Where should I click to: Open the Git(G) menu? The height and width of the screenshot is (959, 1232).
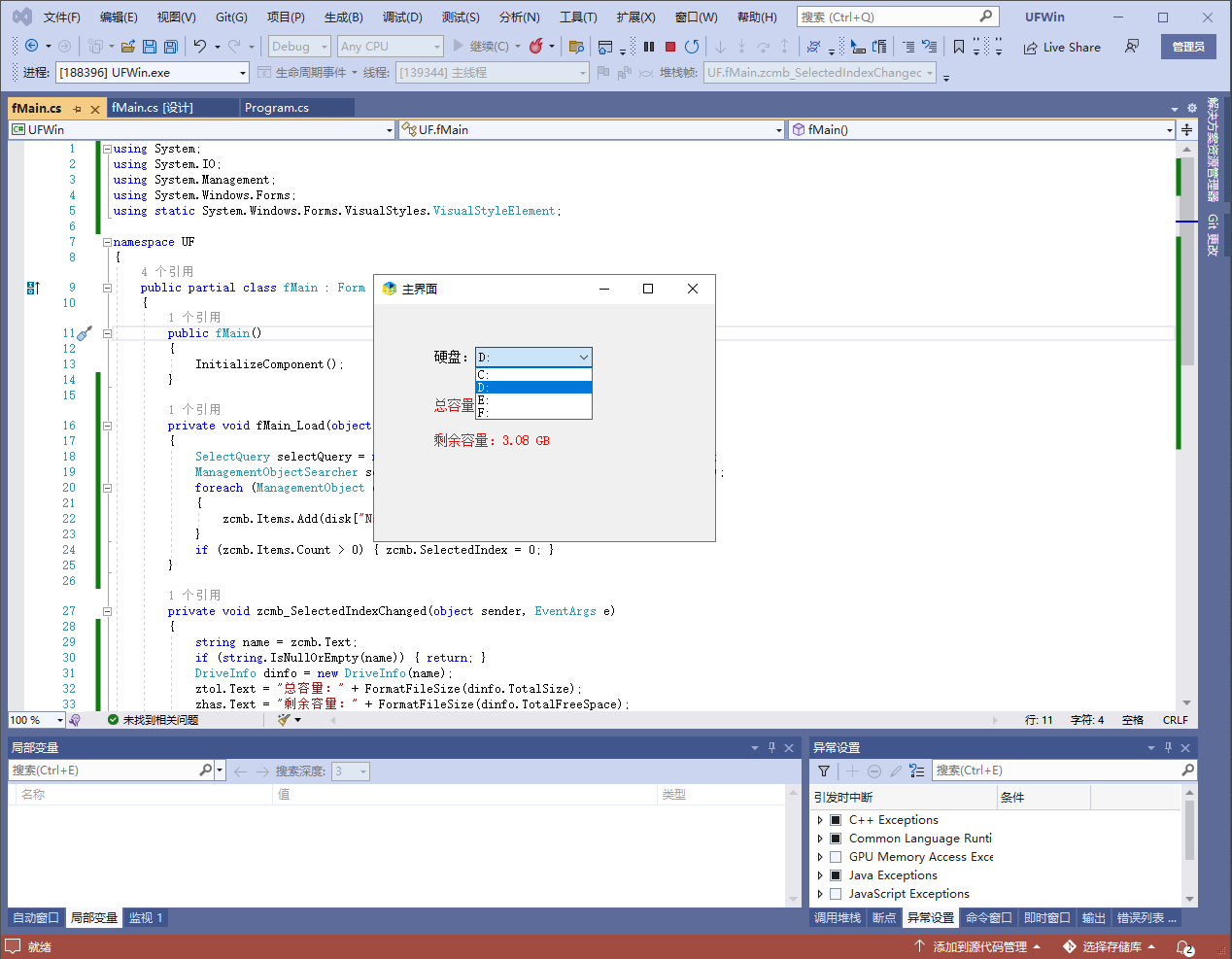coord(231,17)
